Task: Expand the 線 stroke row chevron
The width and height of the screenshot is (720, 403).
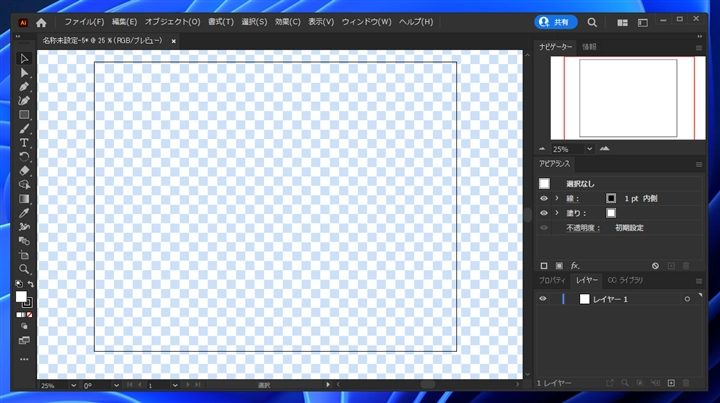Action: [557, 198]
